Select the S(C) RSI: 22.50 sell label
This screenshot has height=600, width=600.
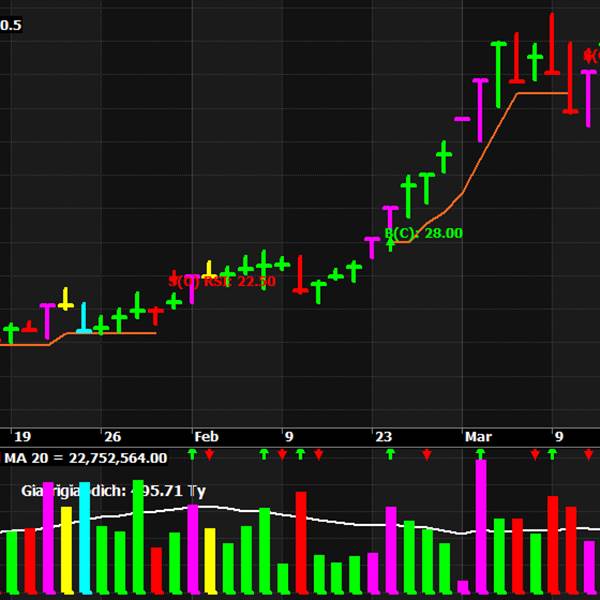222,281
